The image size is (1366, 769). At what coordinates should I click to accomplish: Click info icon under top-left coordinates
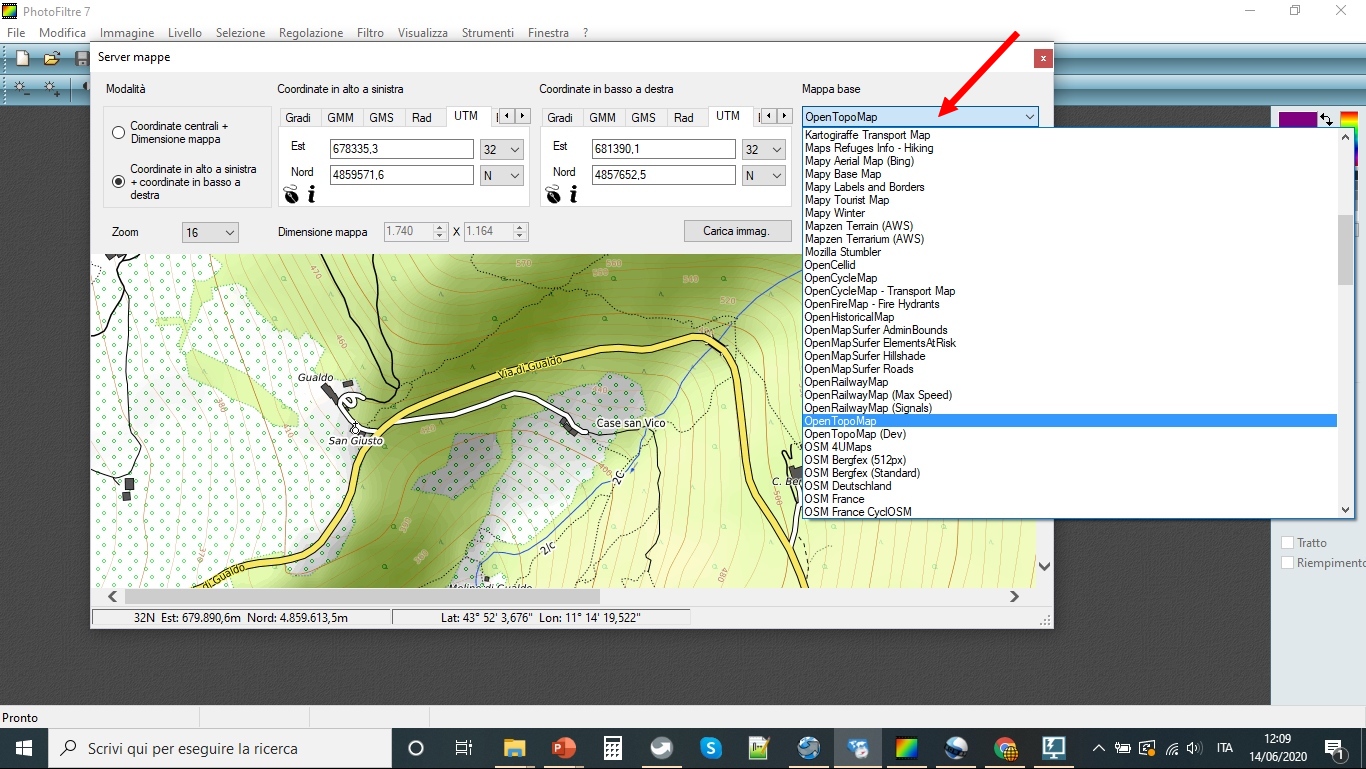[x=311, y=194]
